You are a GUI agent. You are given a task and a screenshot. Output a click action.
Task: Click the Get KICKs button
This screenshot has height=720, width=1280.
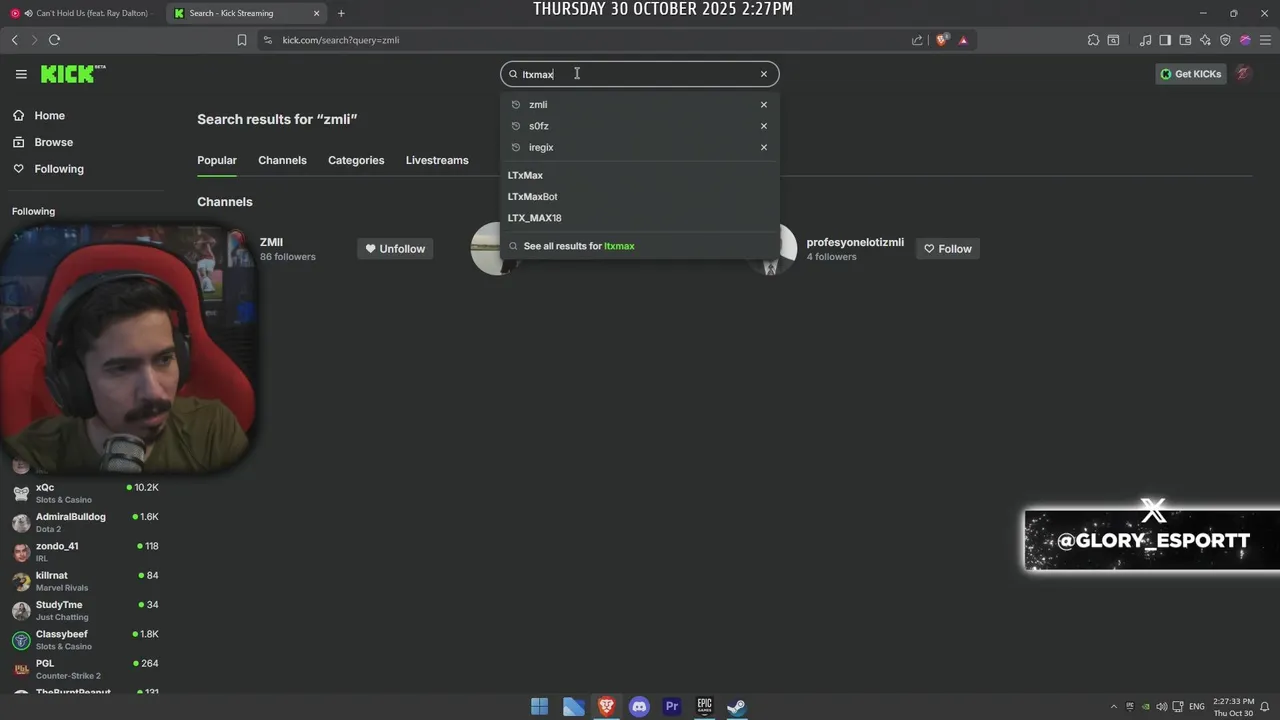(x=1190, y=74)
